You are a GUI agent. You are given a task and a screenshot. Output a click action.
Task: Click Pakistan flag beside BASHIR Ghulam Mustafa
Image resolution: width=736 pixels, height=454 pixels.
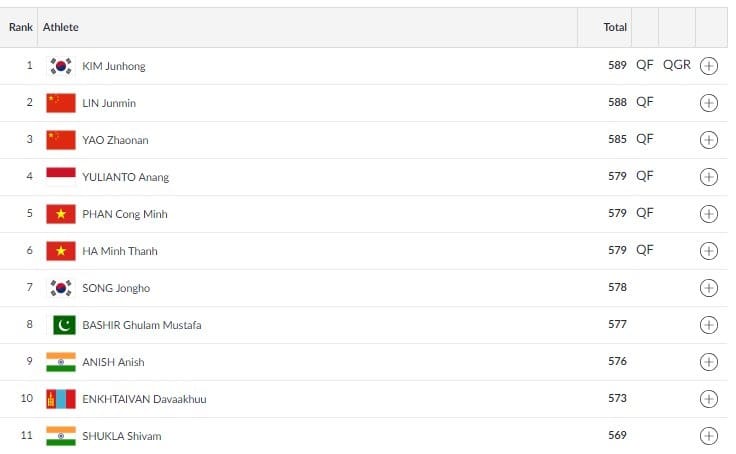pos(61,325)
